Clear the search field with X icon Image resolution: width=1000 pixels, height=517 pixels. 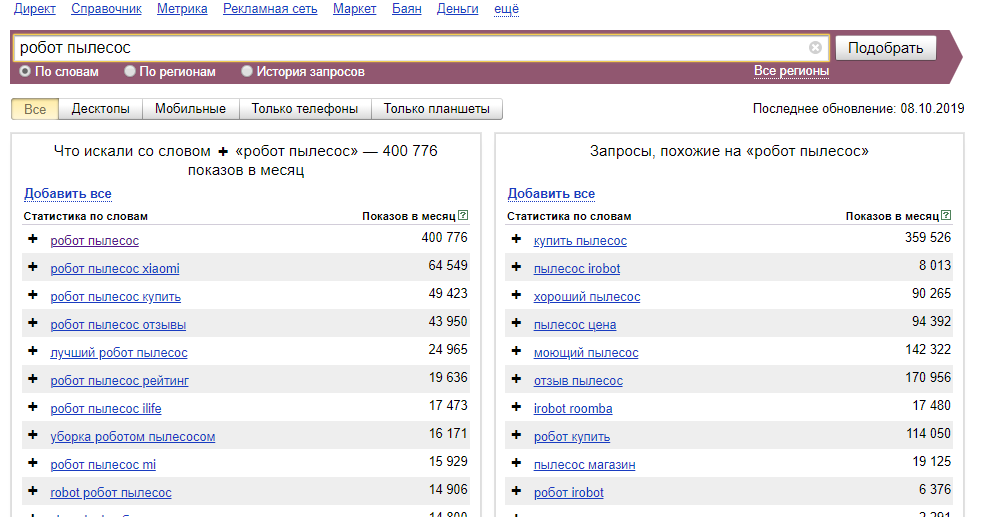[x=815, y=48]
